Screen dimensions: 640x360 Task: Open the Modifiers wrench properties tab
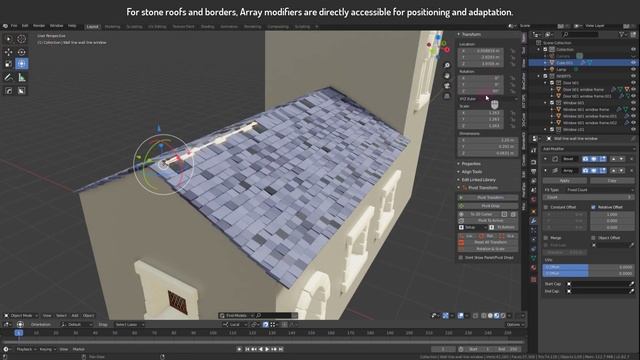533,221
